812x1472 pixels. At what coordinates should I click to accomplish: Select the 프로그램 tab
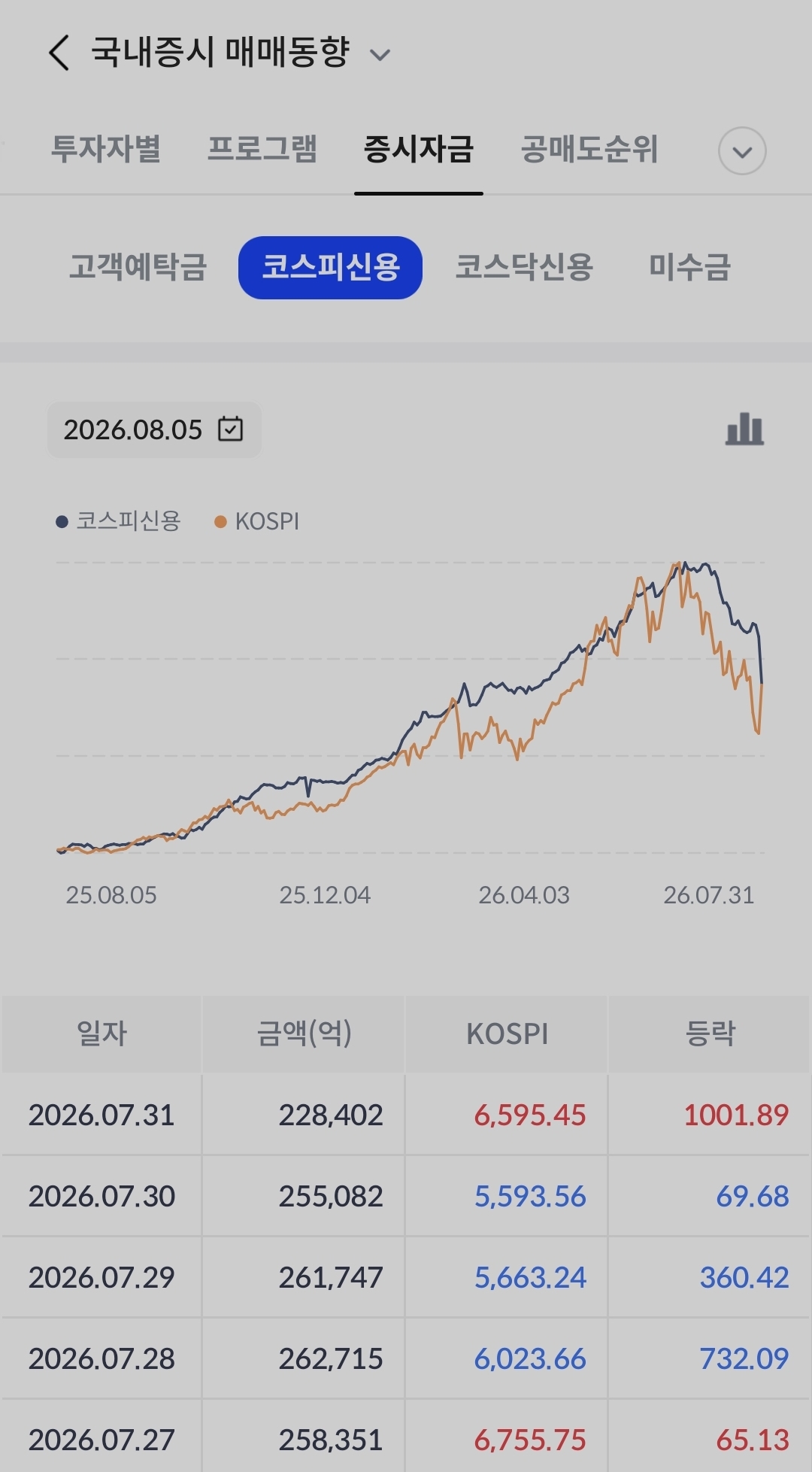click(x=262, y=149)
